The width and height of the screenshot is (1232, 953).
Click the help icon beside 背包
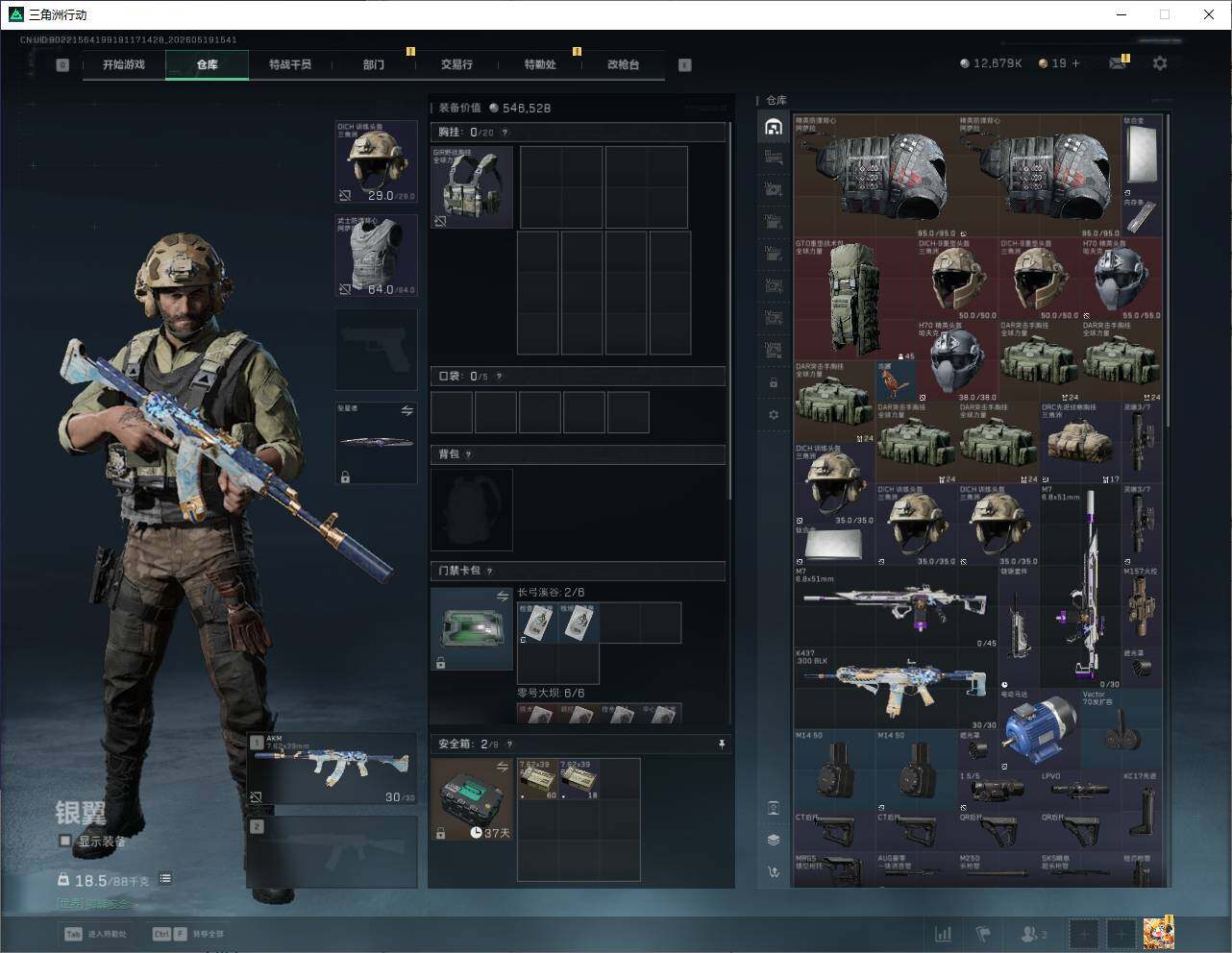point(468,454)
